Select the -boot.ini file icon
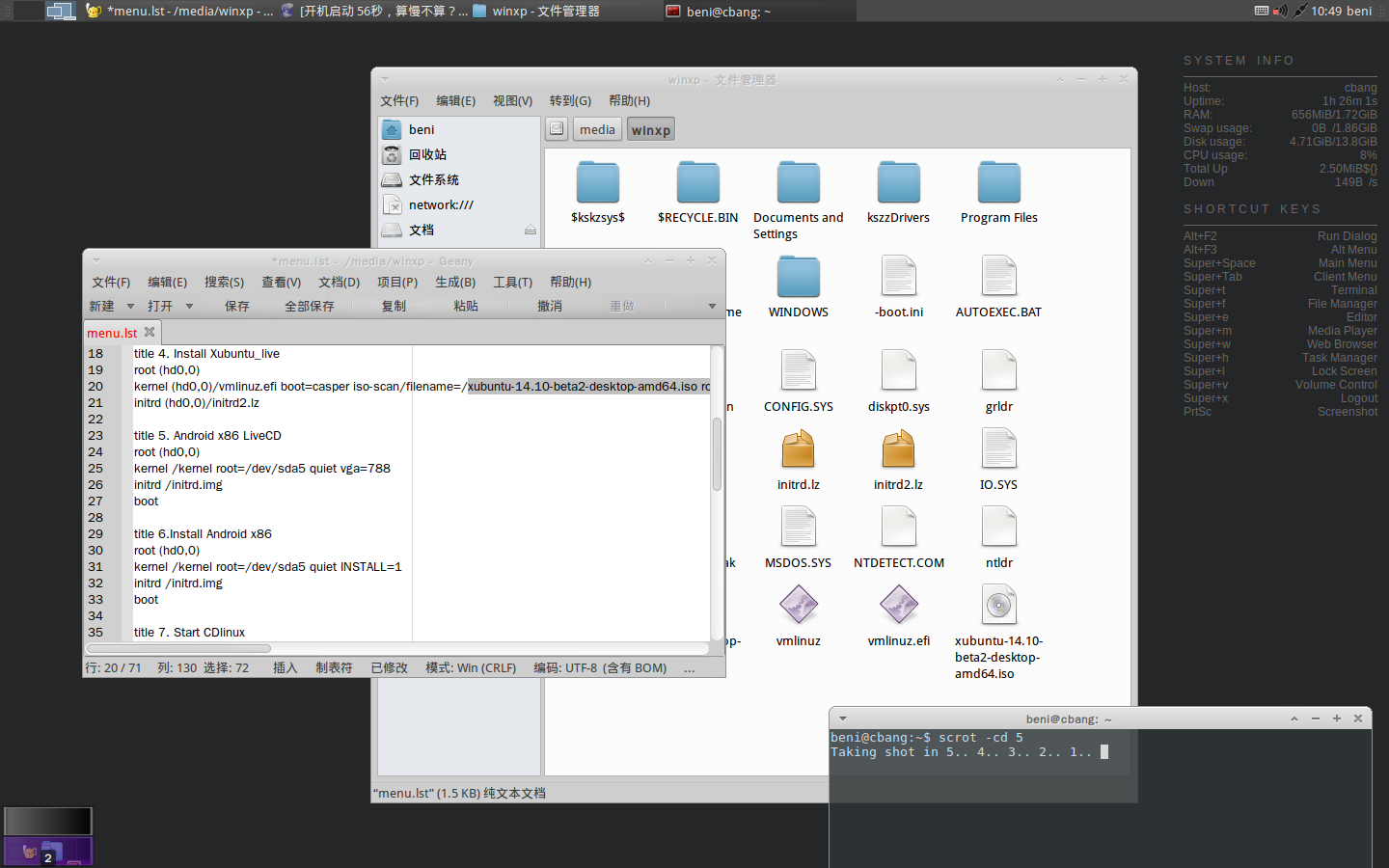1389x868 pixels. click(899, 277)
